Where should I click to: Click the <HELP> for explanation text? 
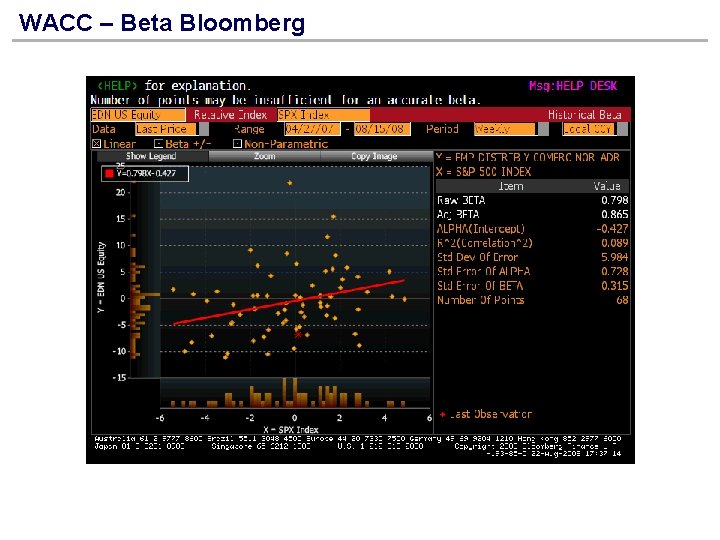click(174, 86)
